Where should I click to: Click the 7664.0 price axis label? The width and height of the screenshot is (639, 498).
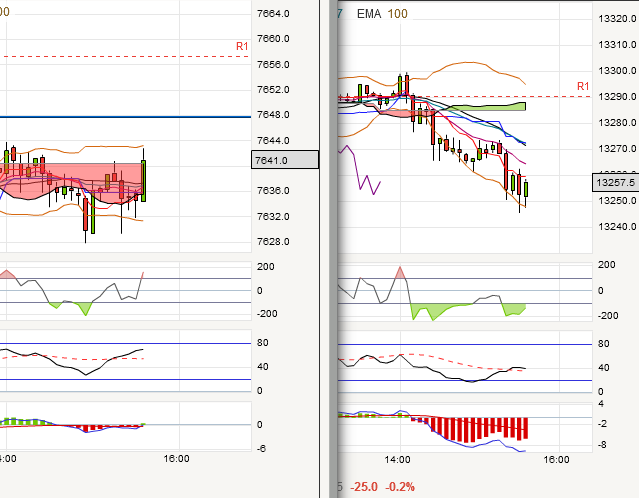[273, 14]
